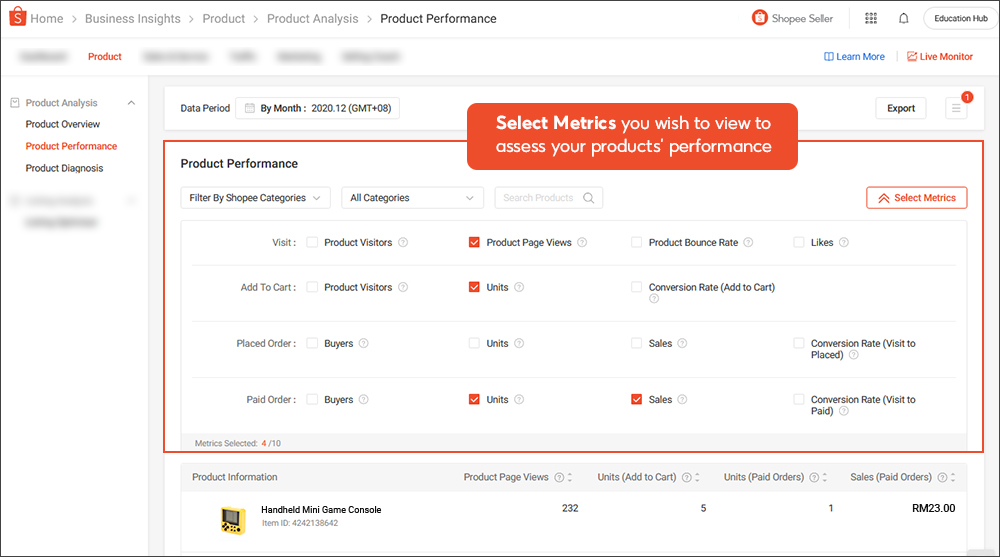Click the calendar icon in Data Period
Image resolution: width=1000 pixels, height=557 pixels.
coord(250,108)
